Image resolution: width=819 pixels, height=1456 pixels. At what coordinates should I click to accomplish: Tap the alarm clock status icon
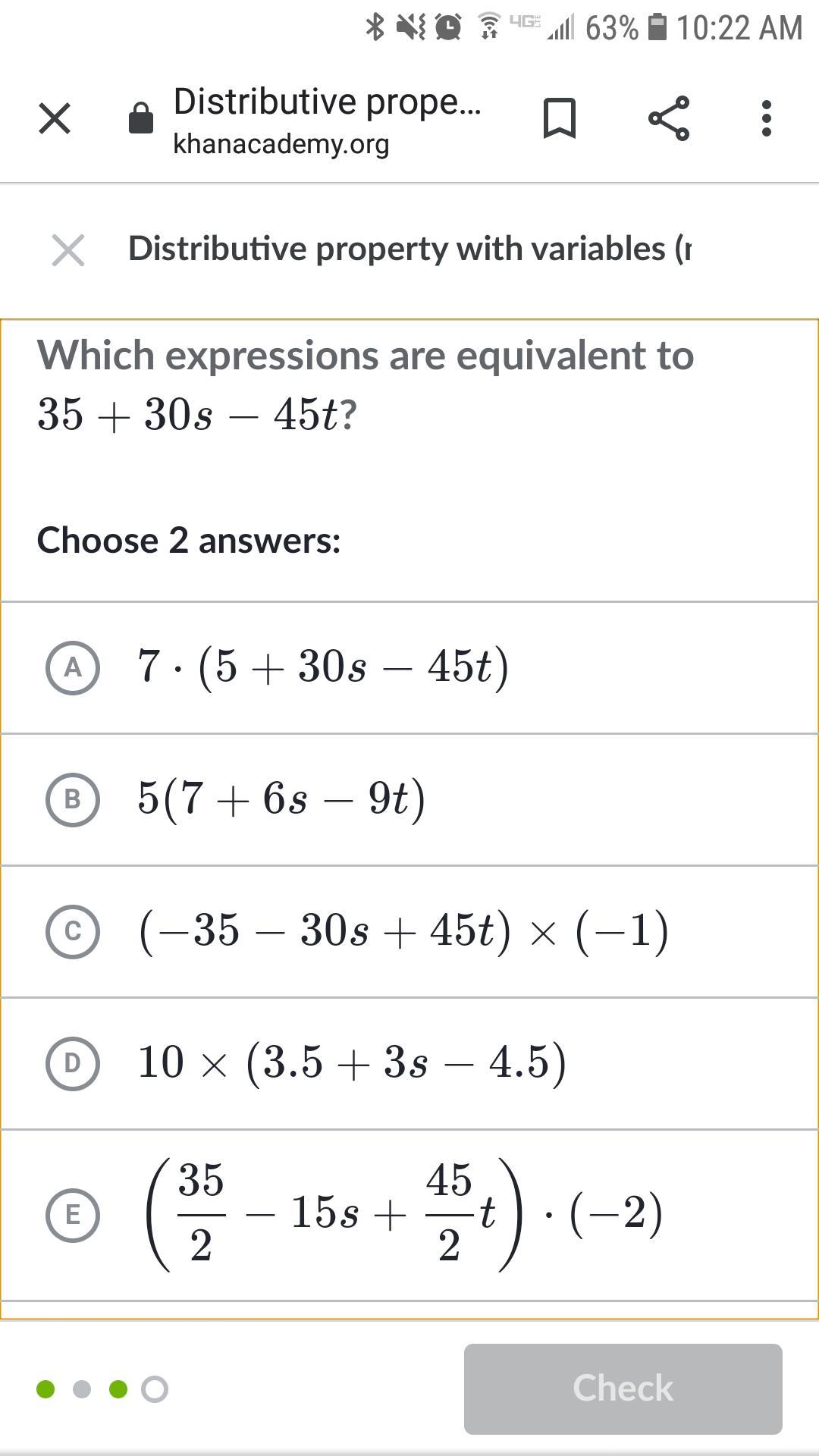click(x=449, y=27)
